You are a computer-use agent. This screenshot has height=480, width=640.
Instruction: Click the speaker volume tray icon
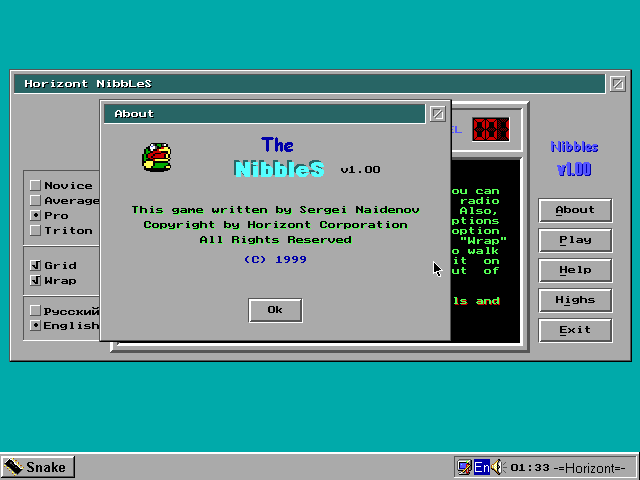click(x=498, y=467)
